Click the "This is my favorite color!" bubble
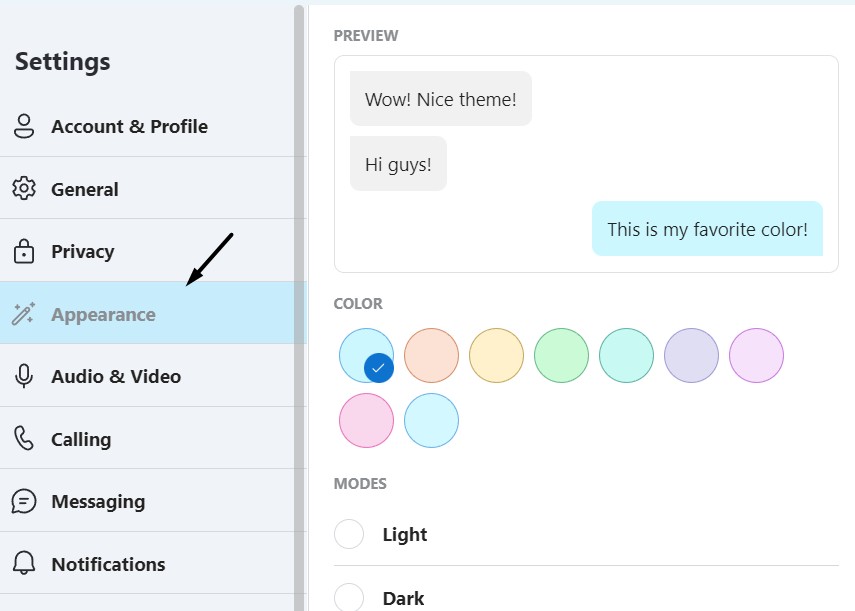The width and height of the screenshot is (855, 611). click(707, 229)
